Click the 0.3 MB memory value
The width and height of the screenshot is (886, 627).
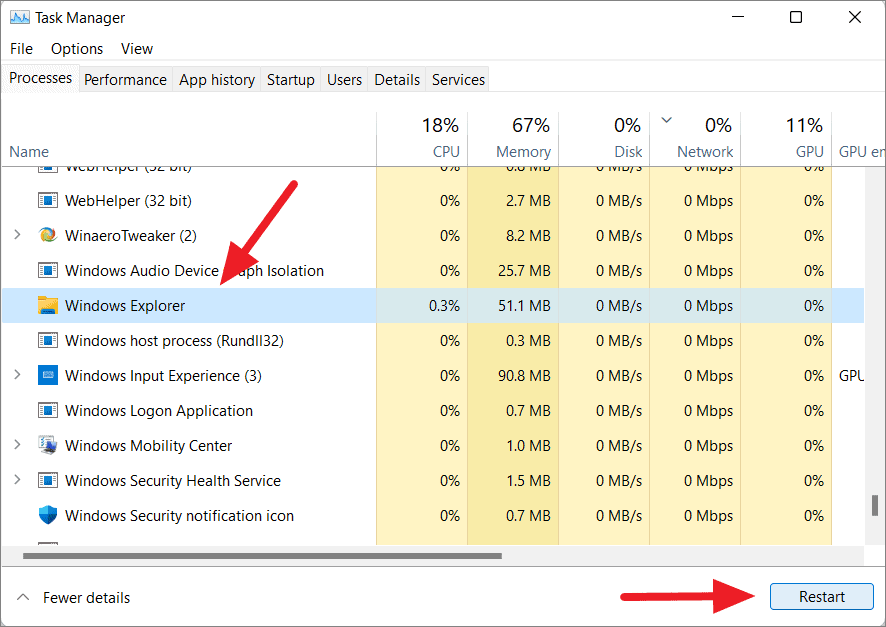(528, 341)
